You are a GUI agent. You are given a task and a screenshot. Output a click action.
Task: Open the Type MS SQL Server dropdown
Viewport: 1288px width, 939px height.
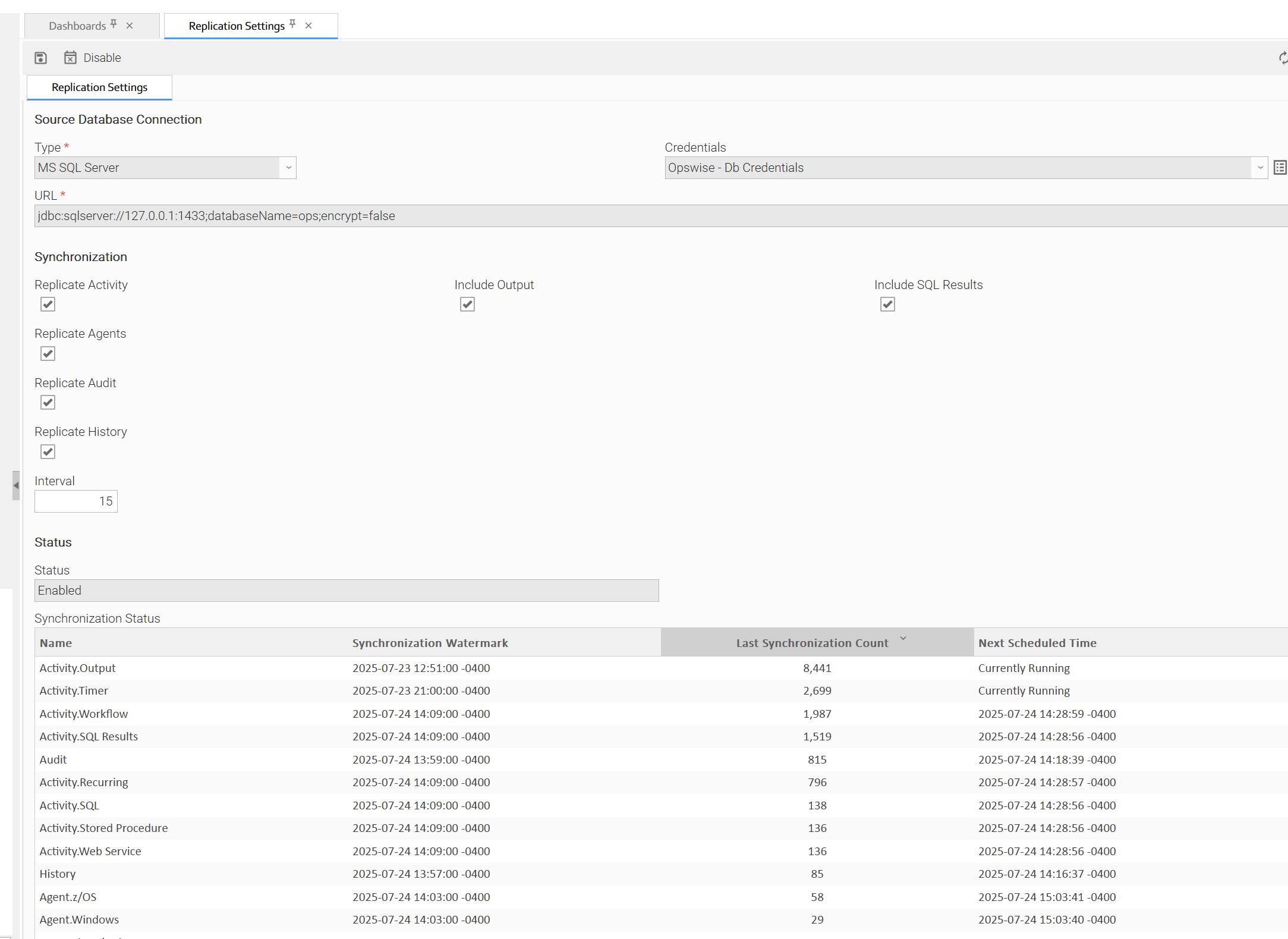(x=288, y=168)
